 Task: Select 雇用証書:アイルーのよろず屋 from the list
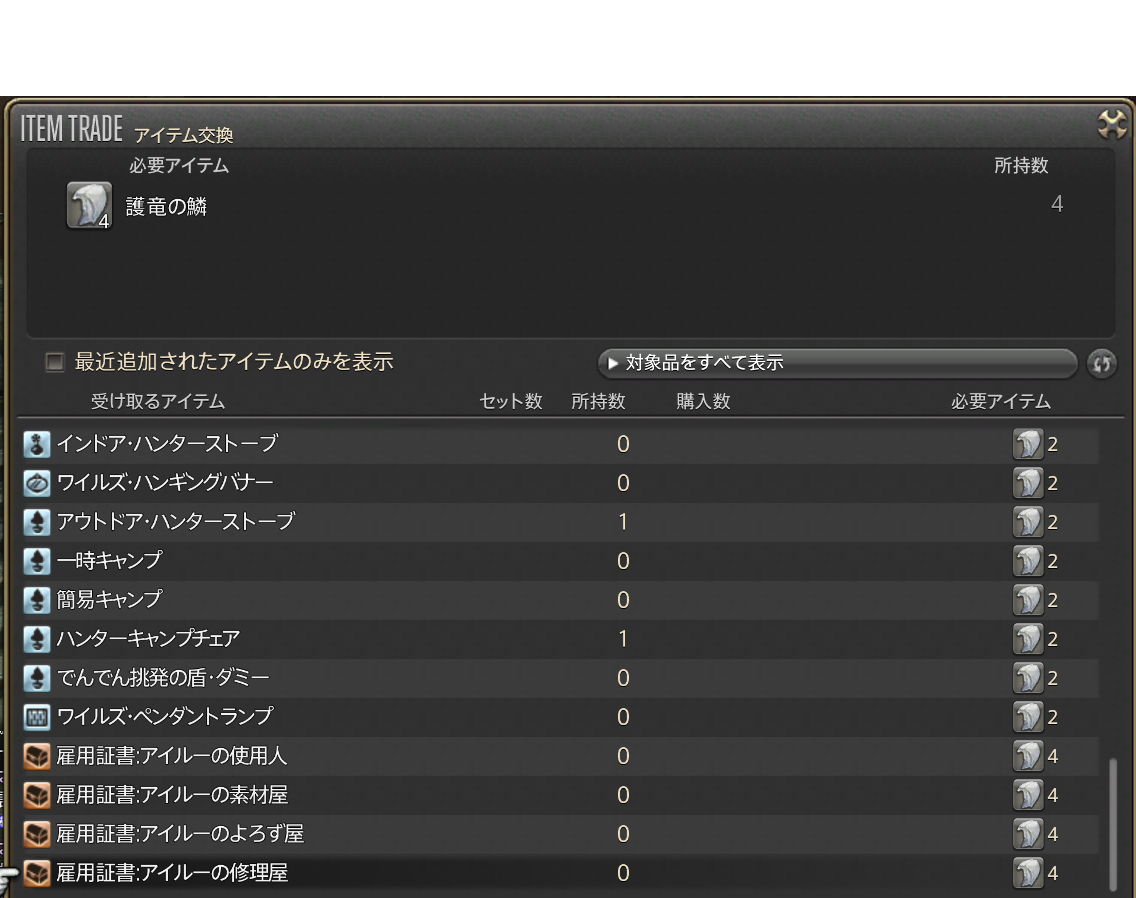tap(180, 834)
